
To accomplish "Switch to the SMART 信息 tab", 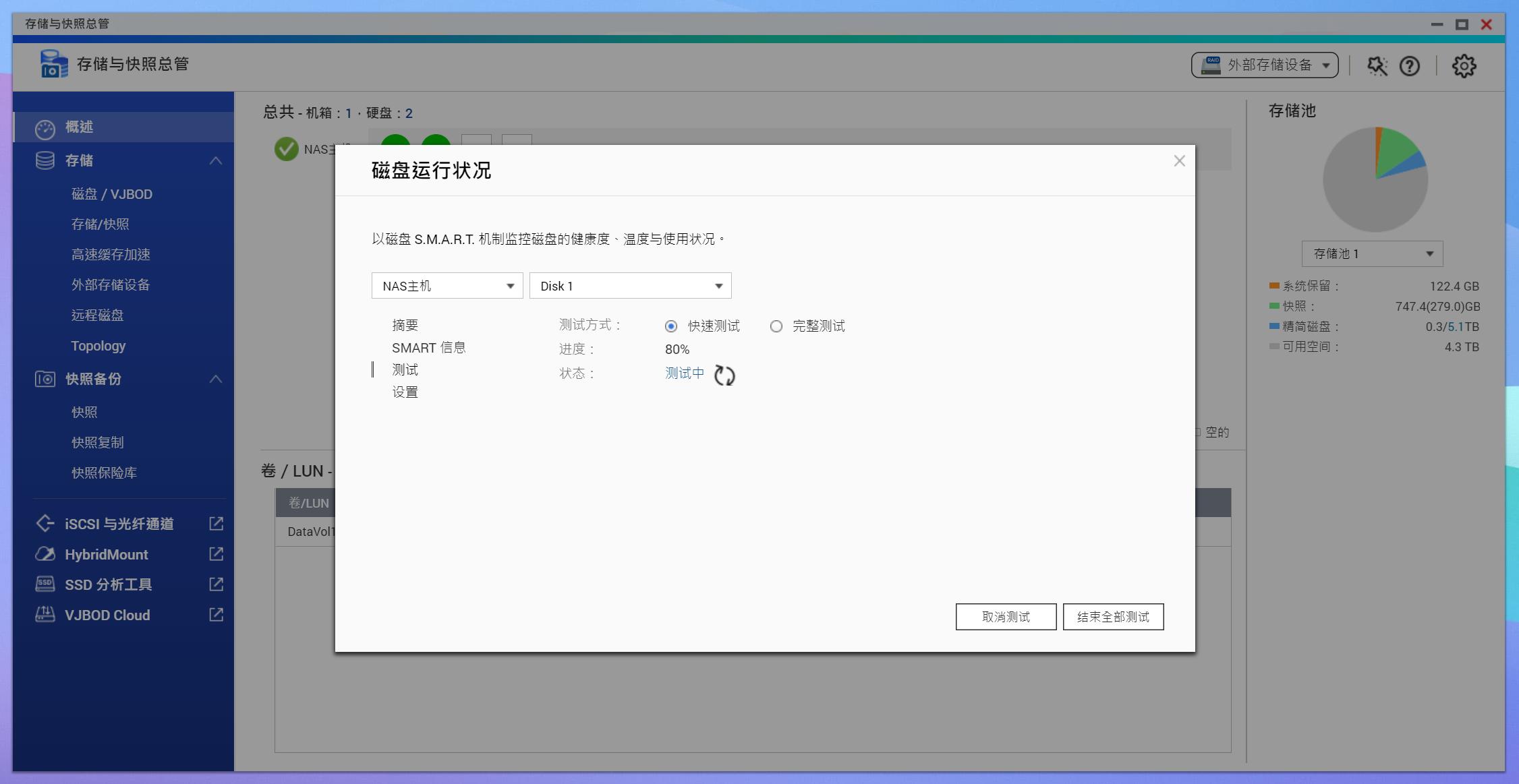I will tap(430, 347).
